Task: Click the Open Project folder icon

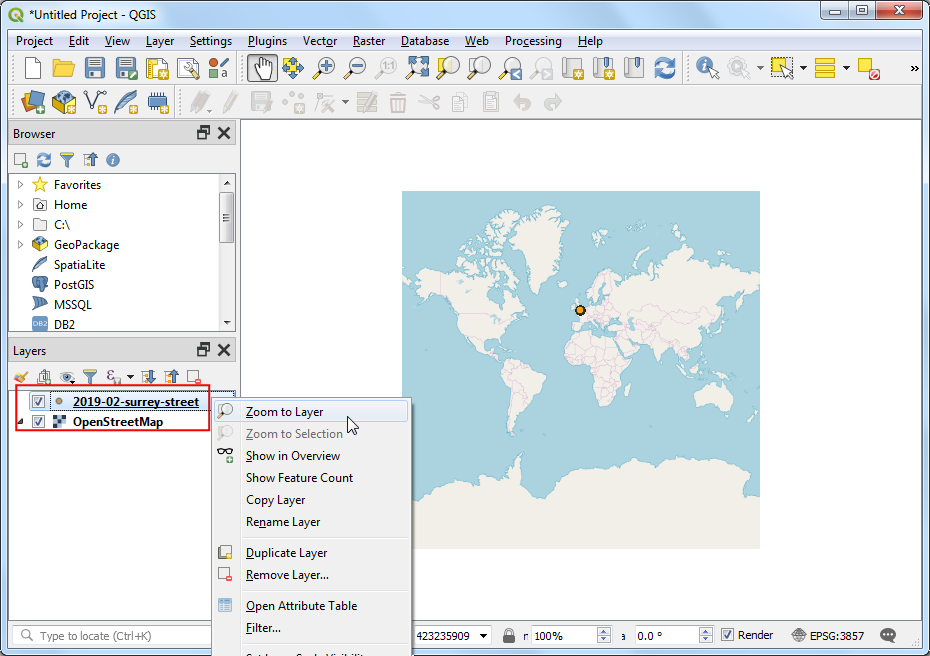Action: [64, 68]
